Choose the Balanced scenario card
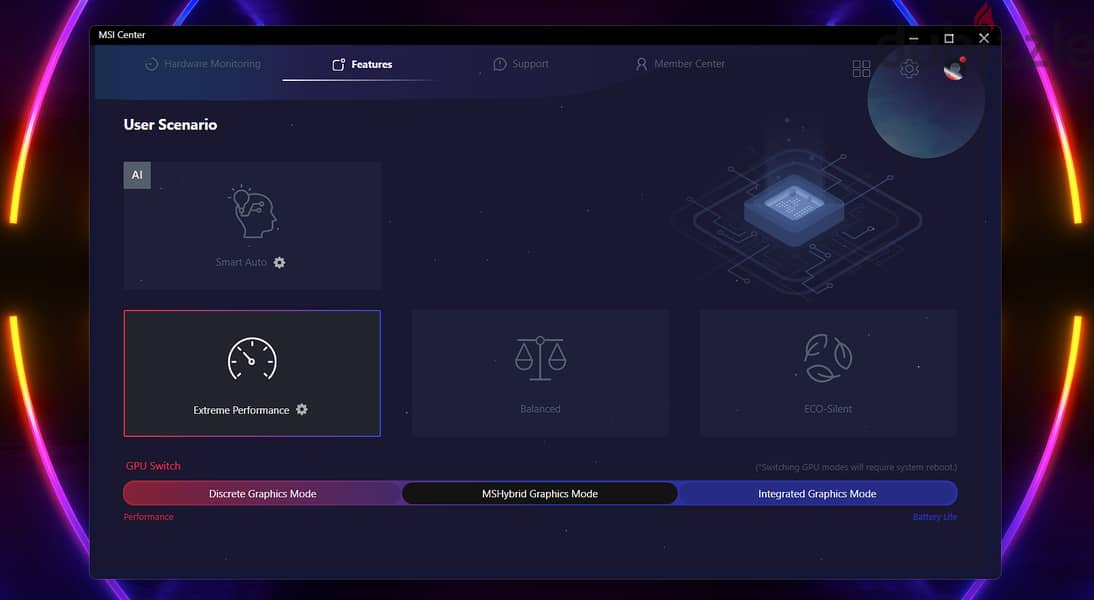 [x=540, y=373]
